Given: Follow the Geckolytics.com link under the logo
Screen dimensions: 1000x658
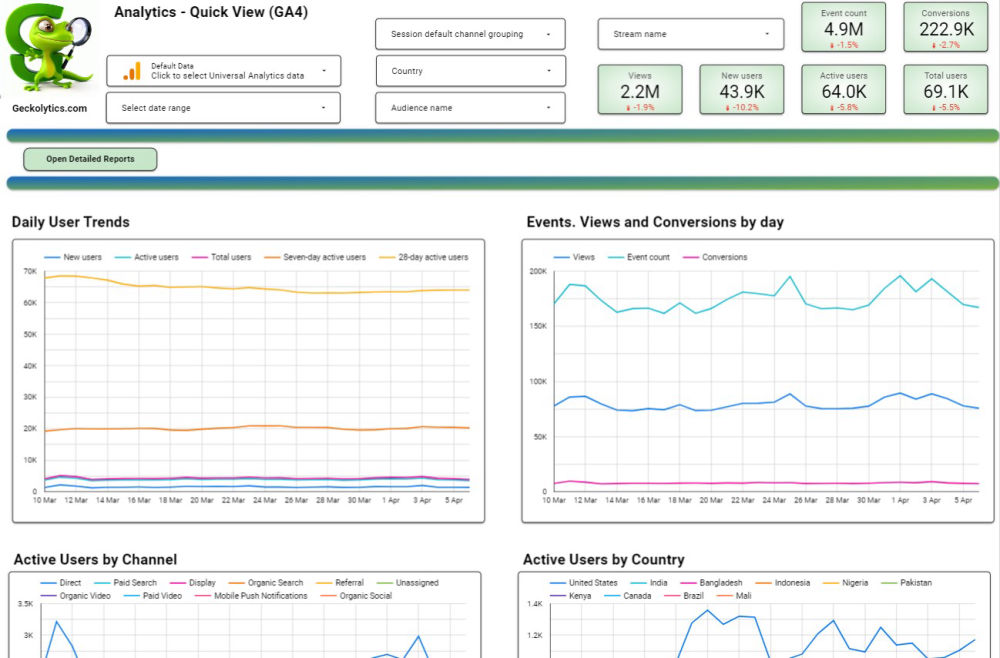Looking at the screenshot, I should pos(50,108).
